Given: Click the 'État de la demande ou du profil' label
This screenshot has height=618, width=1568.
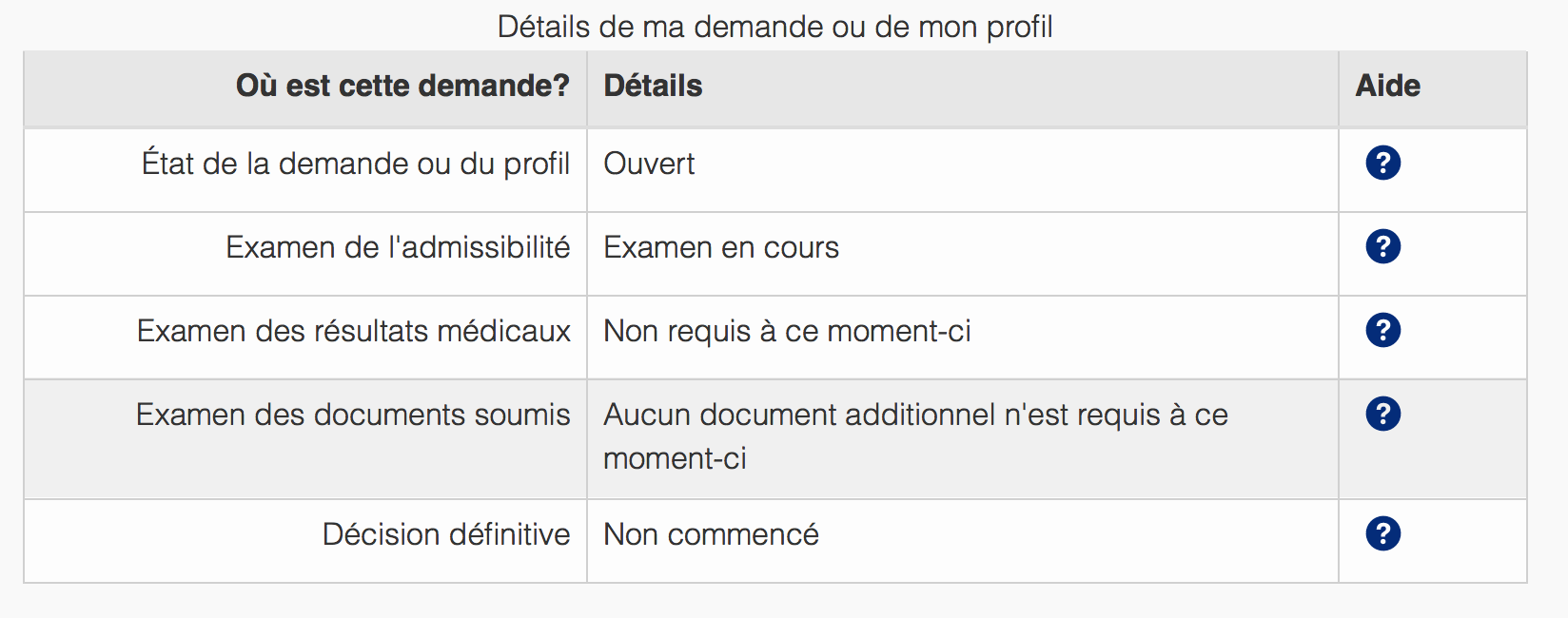Looking at the screenshot, I should click(356, 164).
